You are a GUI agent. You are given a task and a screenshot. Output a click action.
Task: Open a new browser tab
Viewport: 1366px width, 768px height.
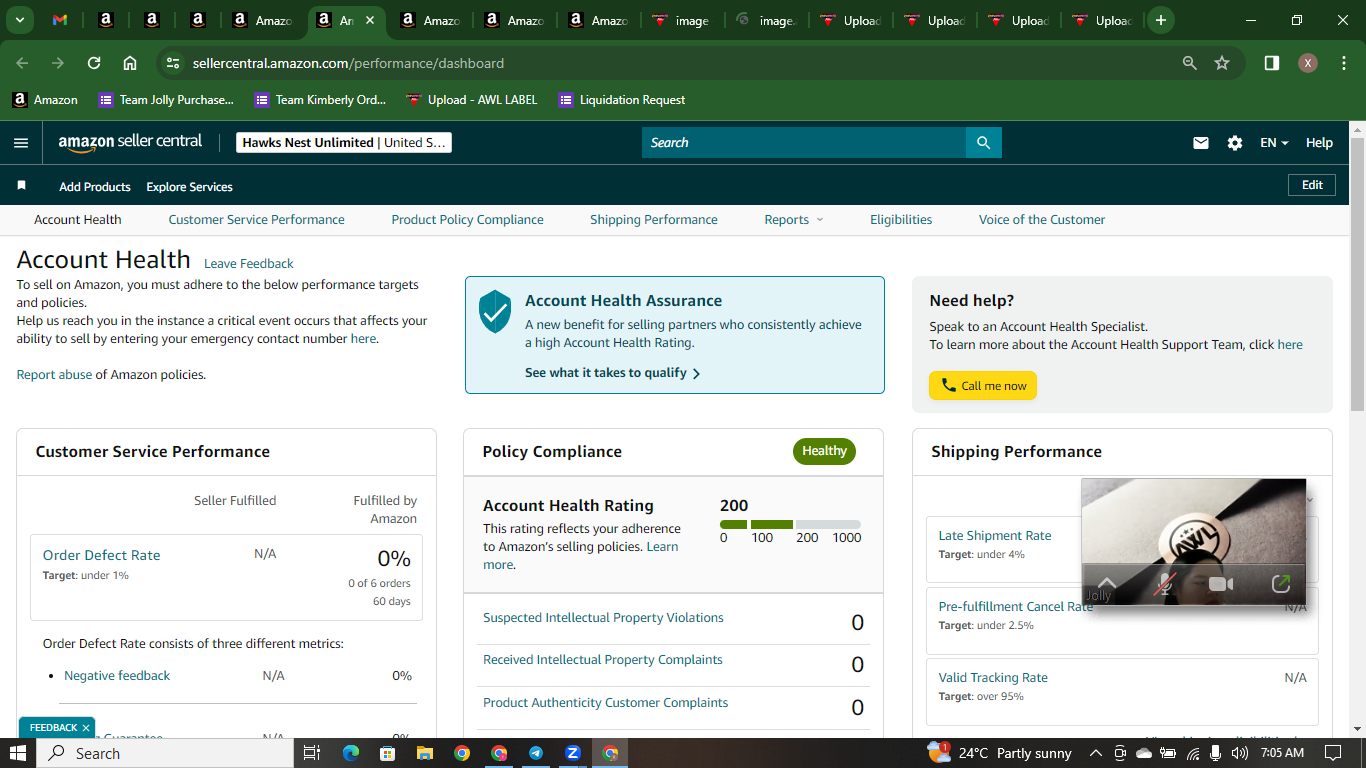coord(1160,20)
